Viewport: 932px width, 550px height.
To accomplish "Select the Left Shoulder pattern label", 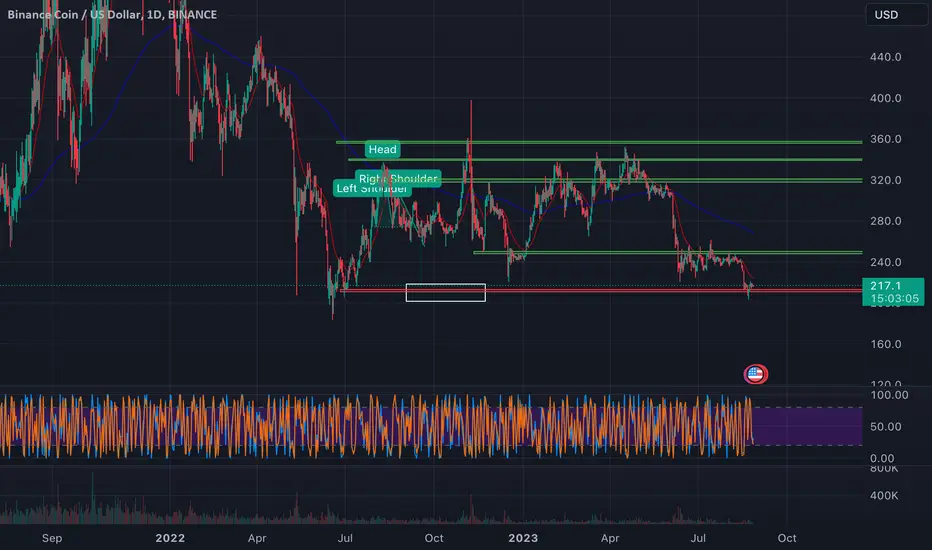I will [372, 188].
